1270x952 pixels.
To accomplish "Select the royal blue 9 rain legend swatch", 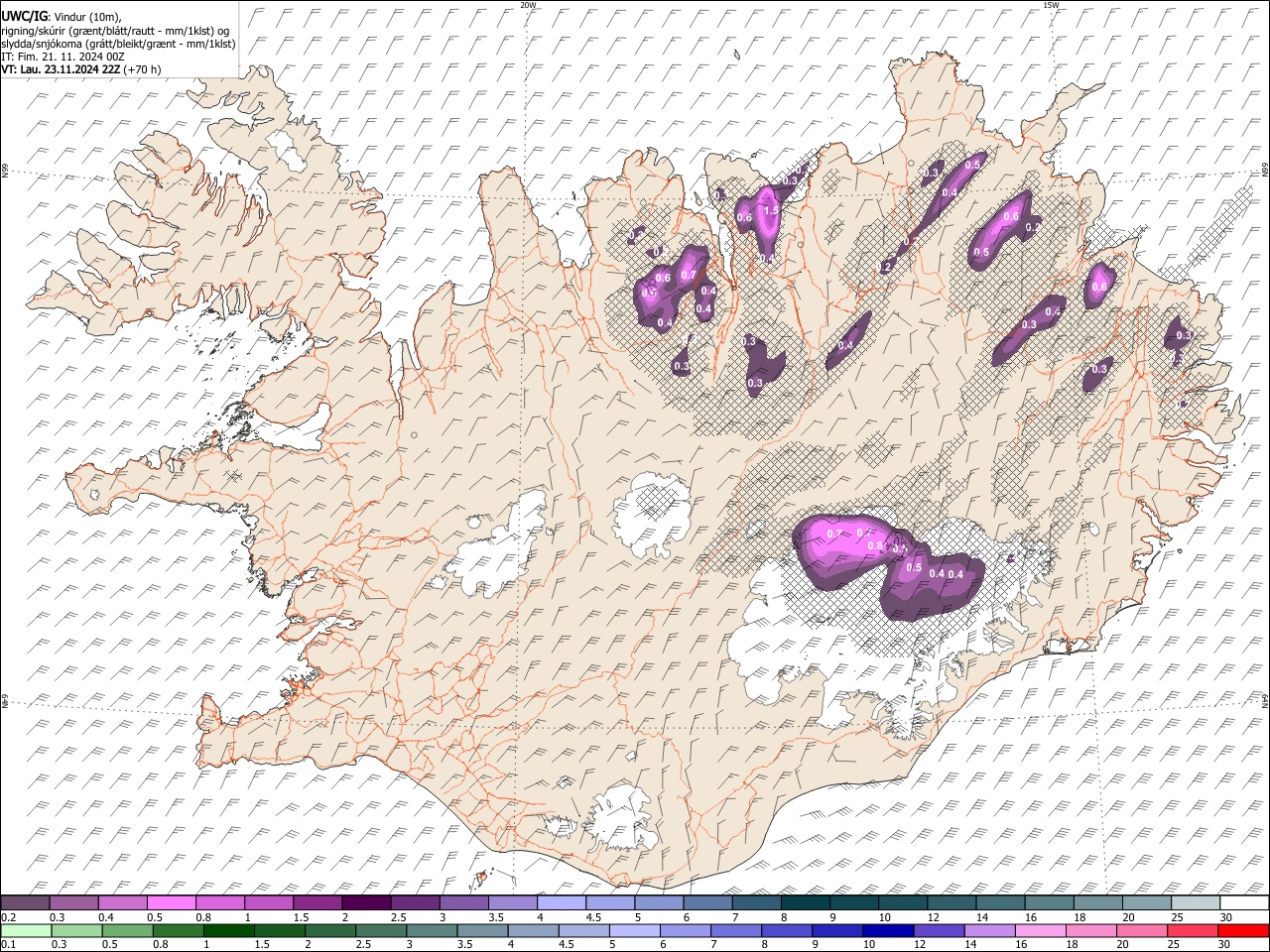I will (x=835, y=930).
